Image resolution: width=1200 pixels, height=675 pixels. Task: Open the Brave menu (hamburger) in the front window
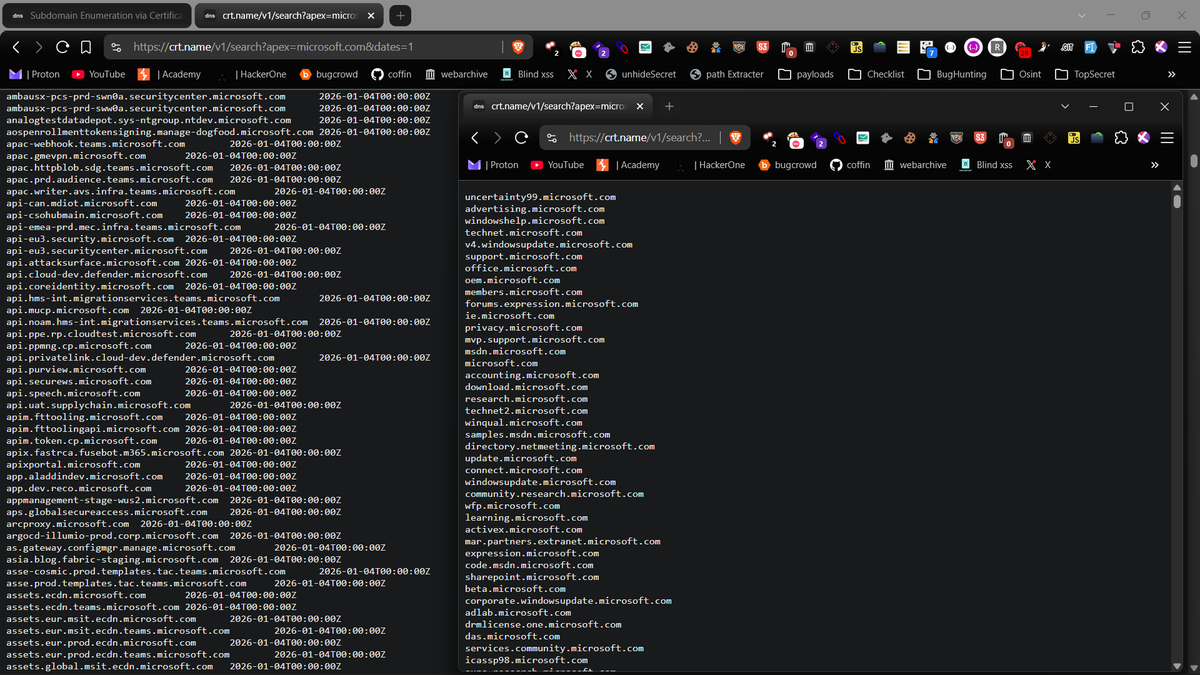click(1165, 137)
